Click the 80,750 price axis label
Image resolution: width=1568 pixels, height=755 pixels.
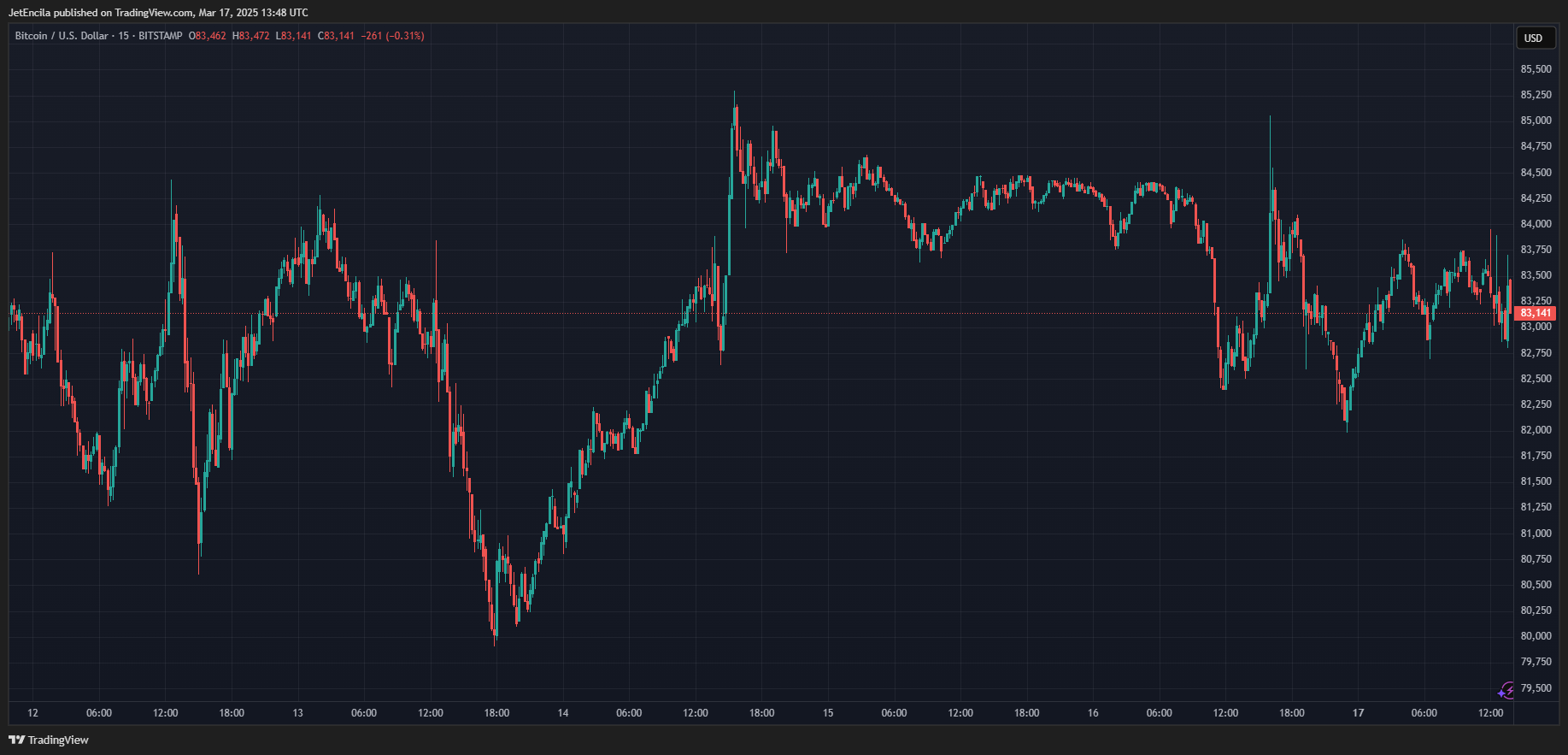(1536, 559)
